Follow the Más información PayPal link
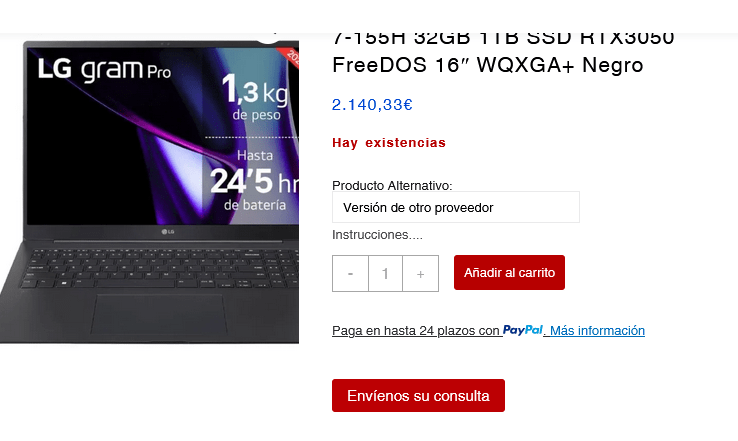This screenshot has width=738, height=441. (x=597, y=330)
